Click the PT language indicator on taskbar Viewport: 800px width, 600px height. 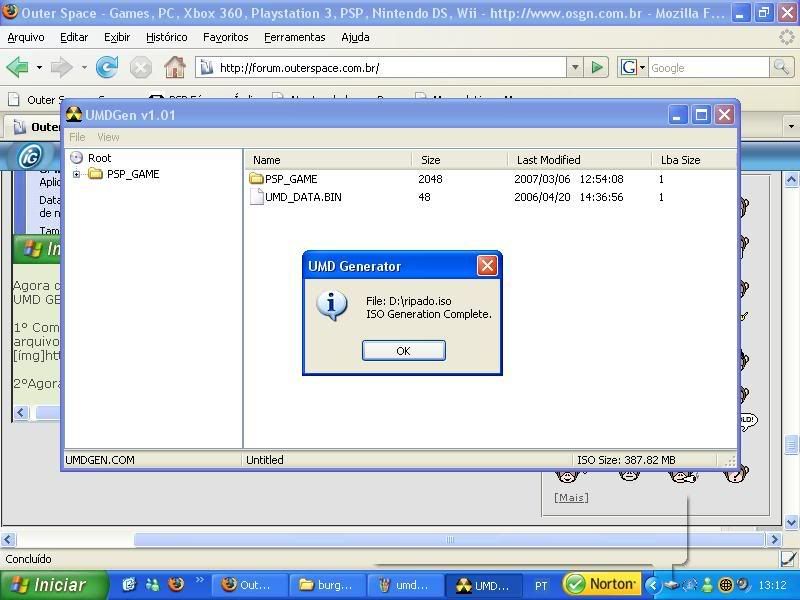click(541, 586)
